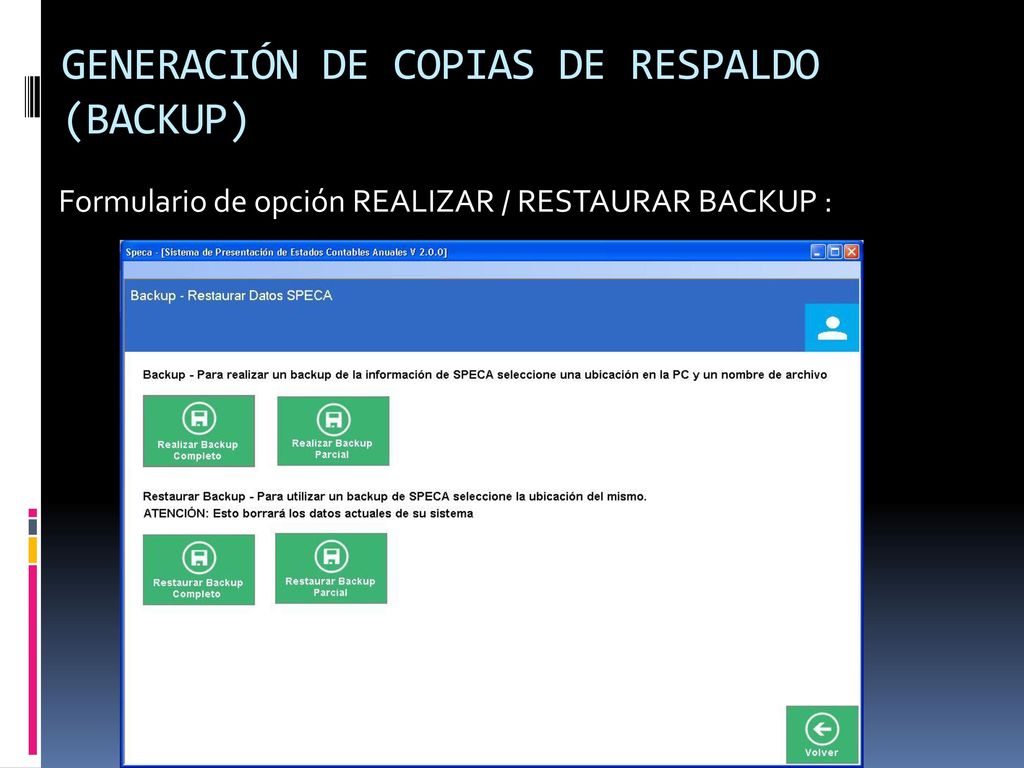Click the 'Backup - Para realizar un backup' instruction line
Viewport: 1024px width, 768px height.
pyautogui.click(x=485, y=375)
